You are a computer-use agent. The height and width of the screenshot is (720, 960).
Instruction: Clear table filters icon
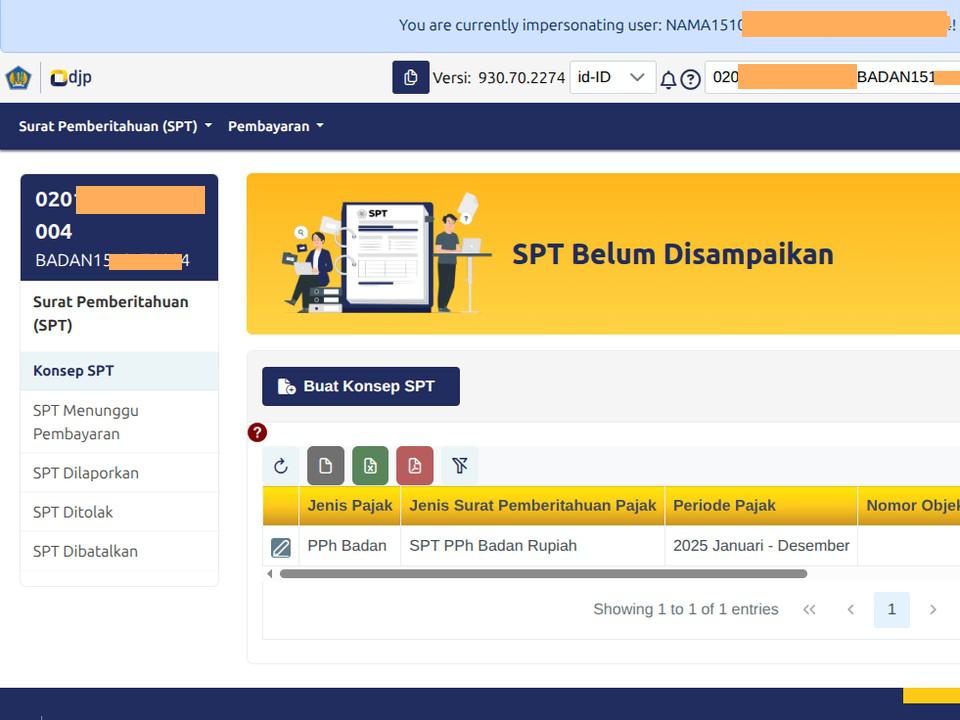pos(460,466)
